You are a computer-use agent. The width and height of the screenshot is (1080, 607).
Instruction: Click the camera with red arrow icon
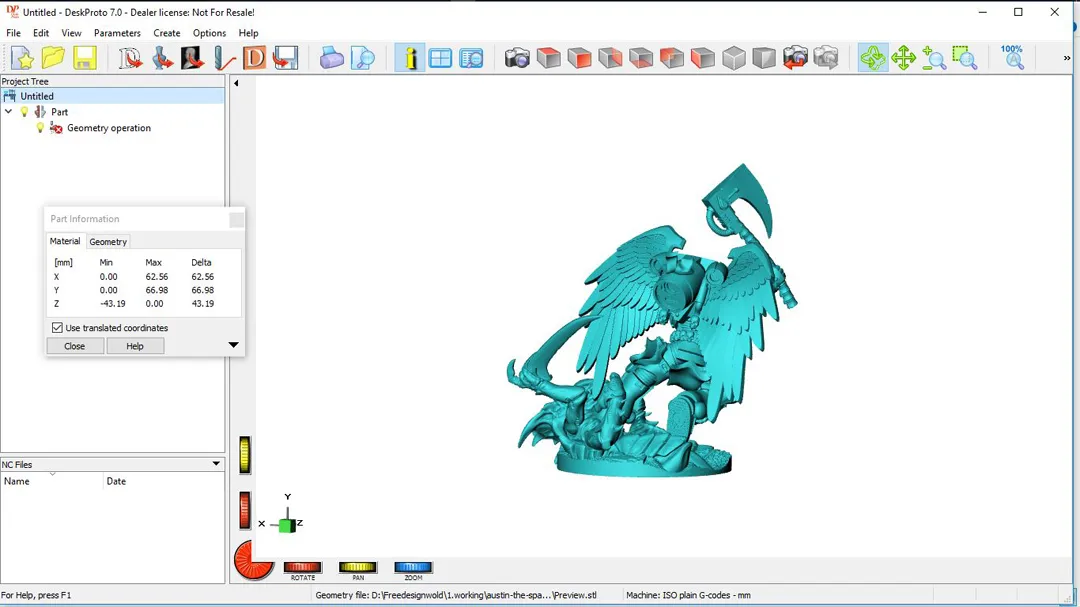click(795, 58)
